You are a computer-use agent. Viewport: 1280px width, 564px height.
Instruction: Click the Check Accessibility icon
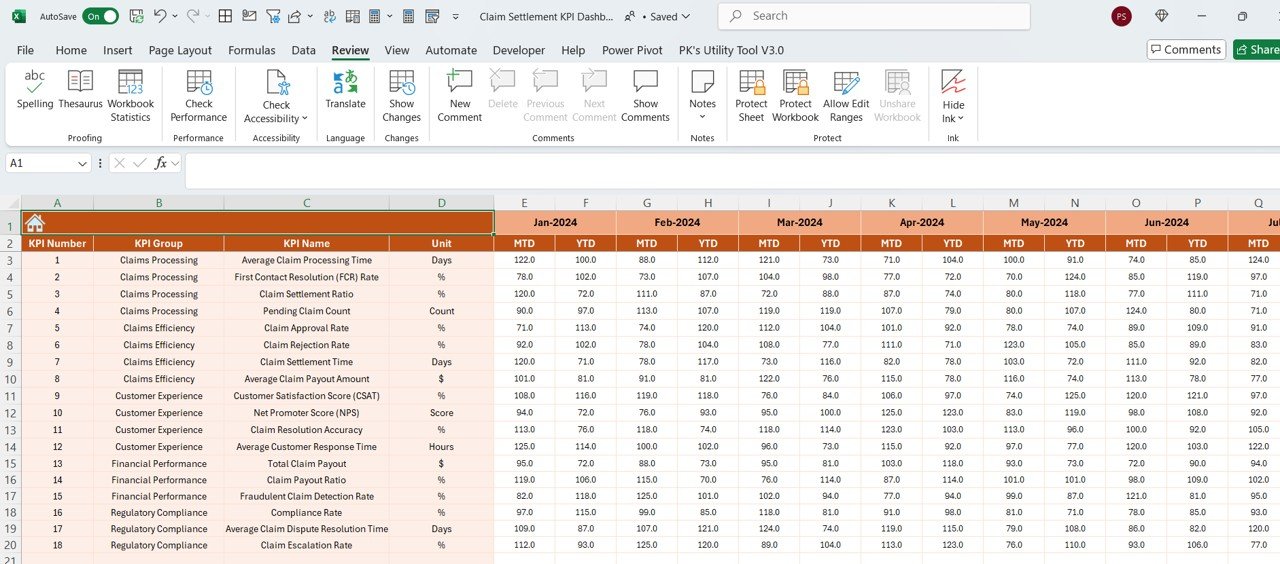277,83
